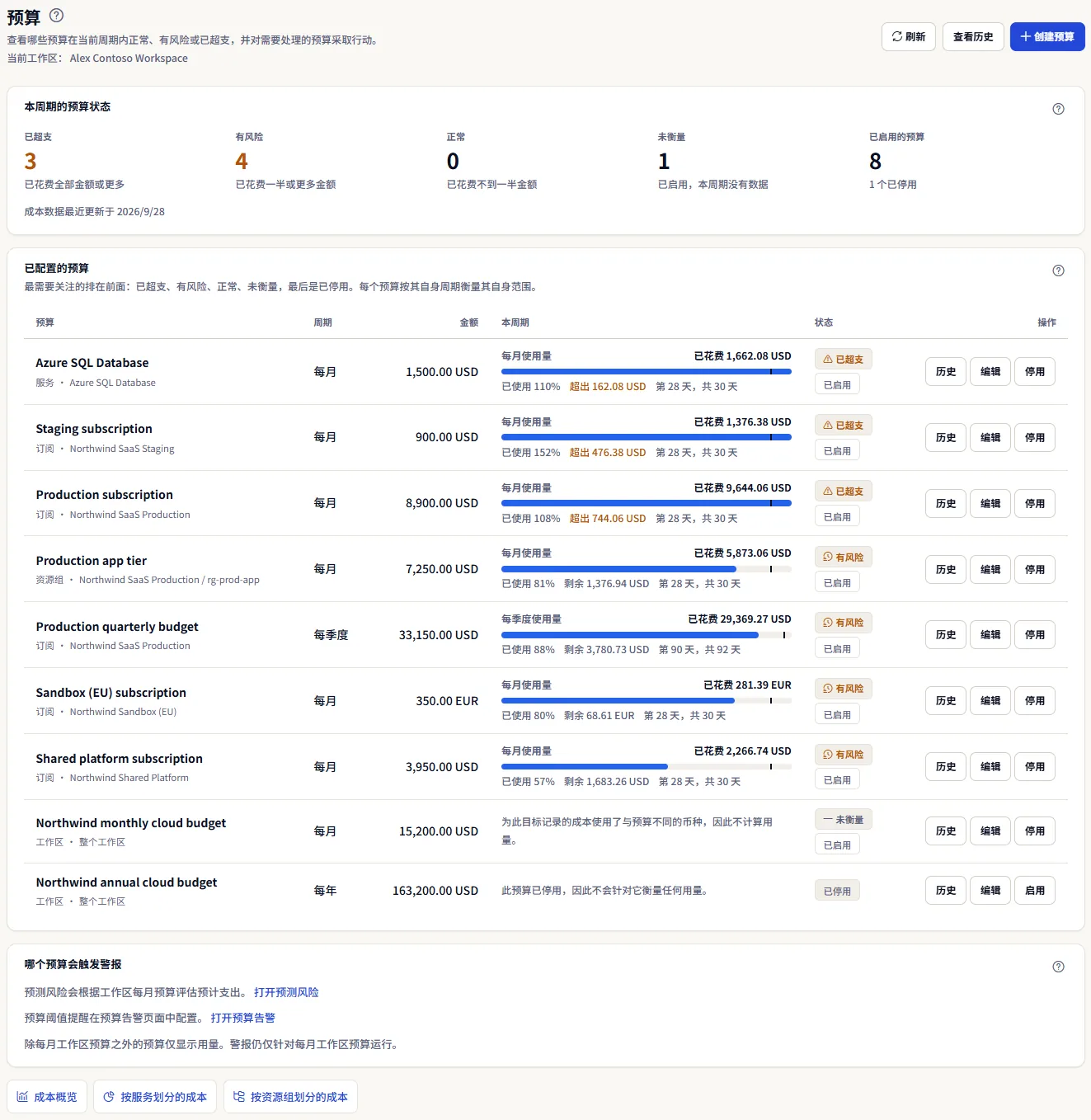
Task: Edit the Shared platform subscription budget
Action: tap(990, 767)
